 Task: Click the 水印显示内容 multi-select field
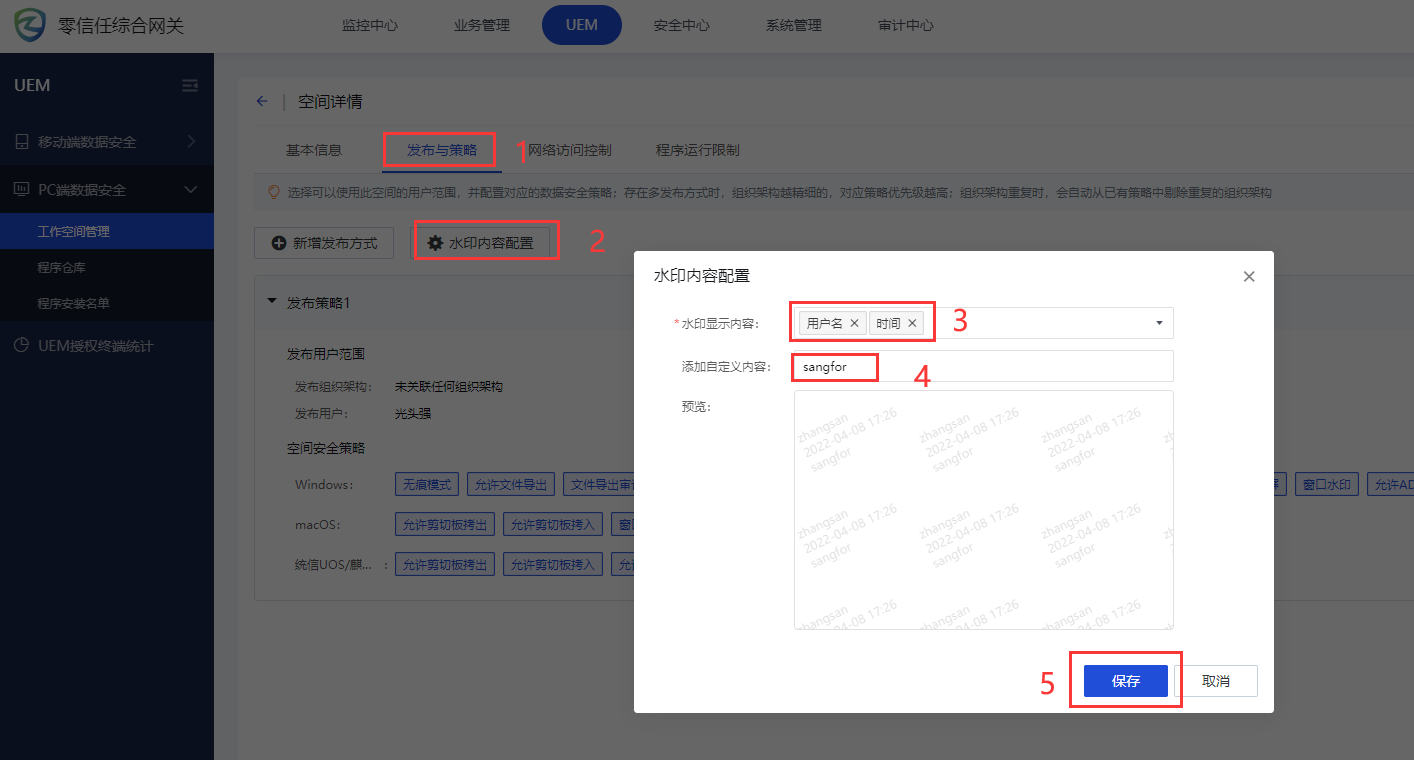click(x=983, y=323)
